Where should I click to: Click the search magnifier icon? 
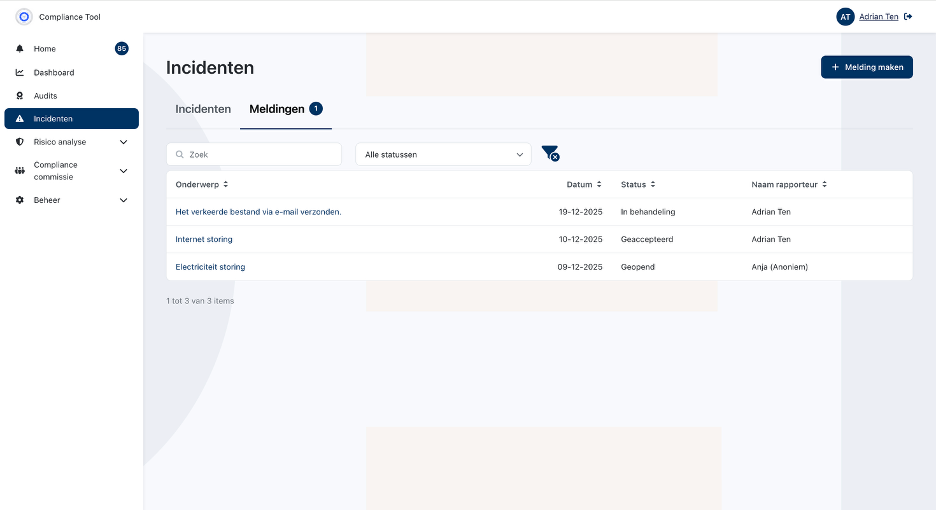point(180,155)
